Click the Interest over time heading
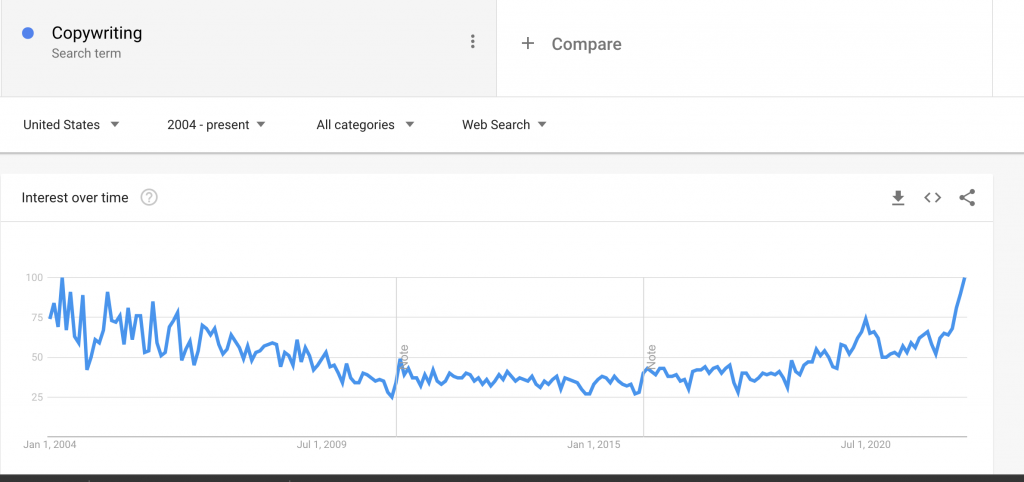Screen dimensions: 1024x482 [x=74, y=198]
